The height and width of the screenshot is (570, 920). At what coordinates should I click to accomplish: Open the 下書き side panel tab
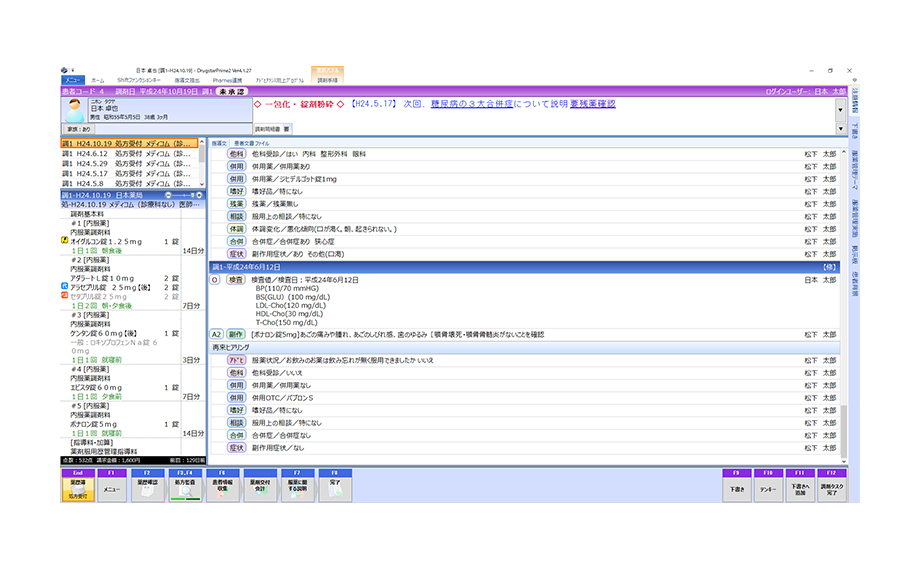[854, 129]
